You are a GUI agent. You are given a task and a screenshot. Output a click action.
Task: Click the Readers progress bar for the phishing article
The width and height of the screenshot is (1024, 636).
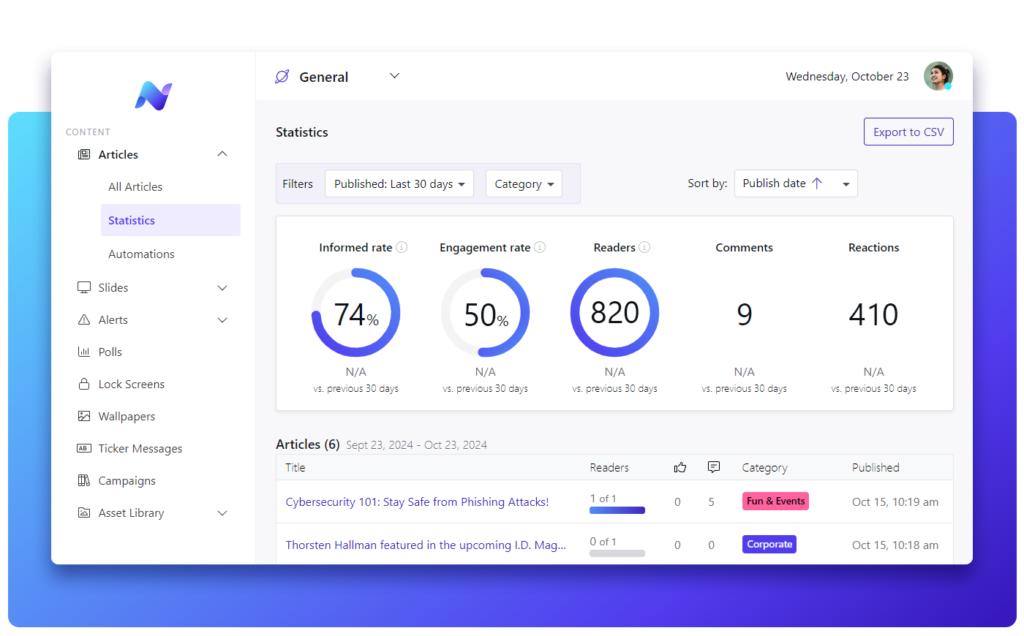[x=616, y=509]
